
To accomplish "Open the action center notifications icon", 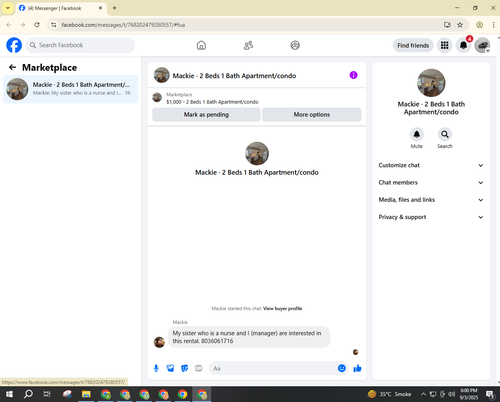I will click(490, 395).
